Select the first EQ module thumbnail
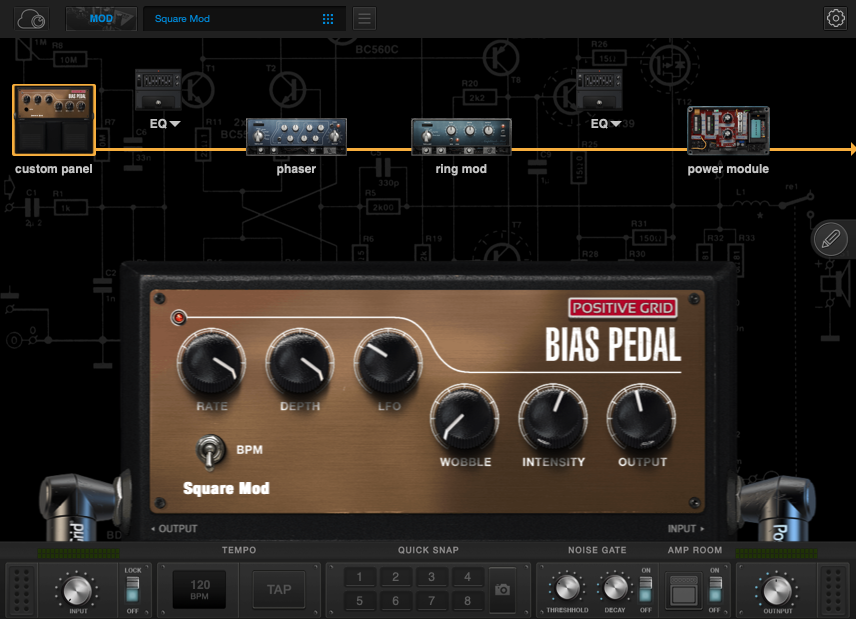The height and width of the screenshot is (619, 856). click(x=158, y=90)
